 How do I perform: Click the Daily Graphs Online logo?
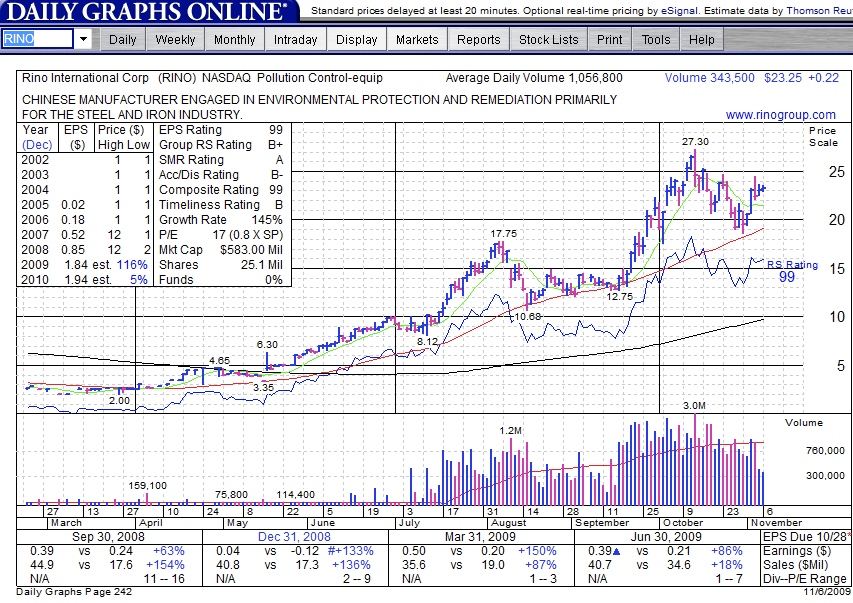[x=148, y=12]
